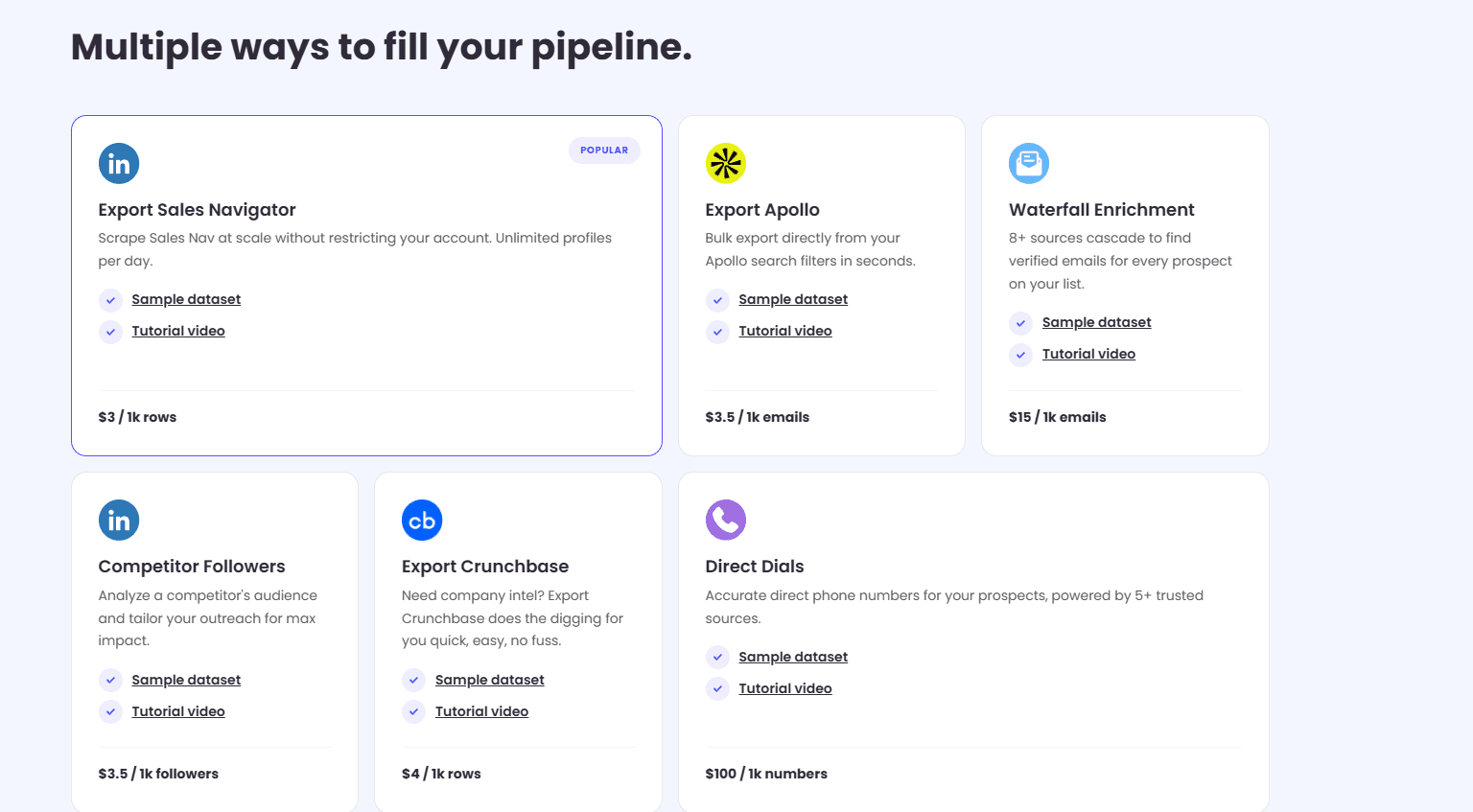The width and height of the screenshot is (1473, 812).
Task: Click the LinkedIn icon on Competitor Followers card
Action: coord(119,521)
